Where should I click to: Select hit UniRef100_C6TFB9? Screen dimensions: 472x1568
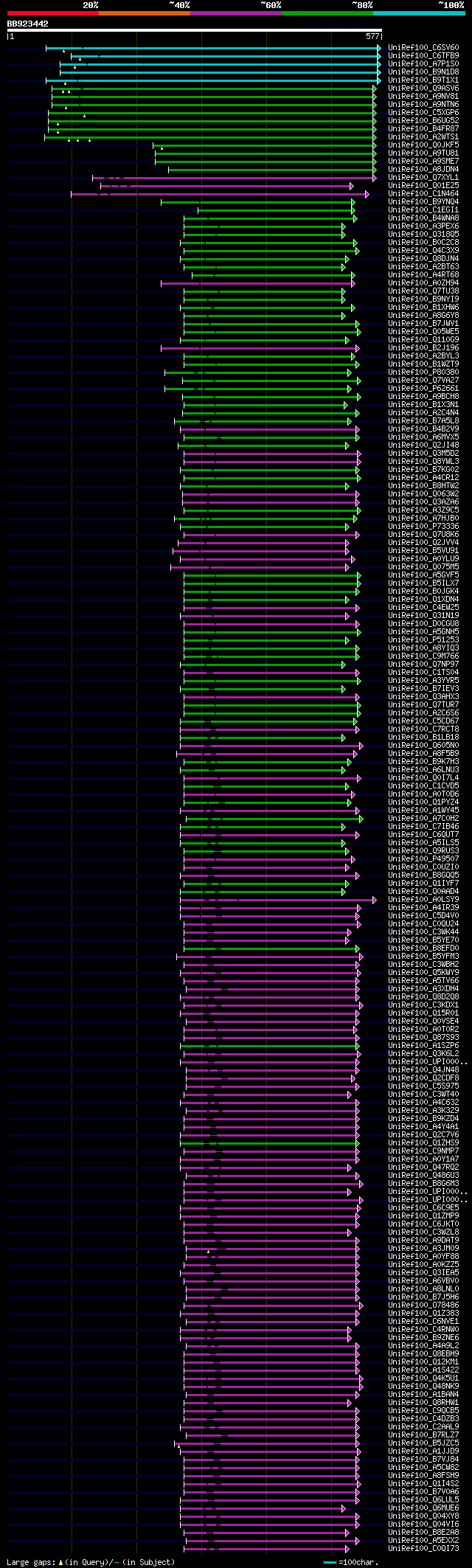tap(423, 56)
